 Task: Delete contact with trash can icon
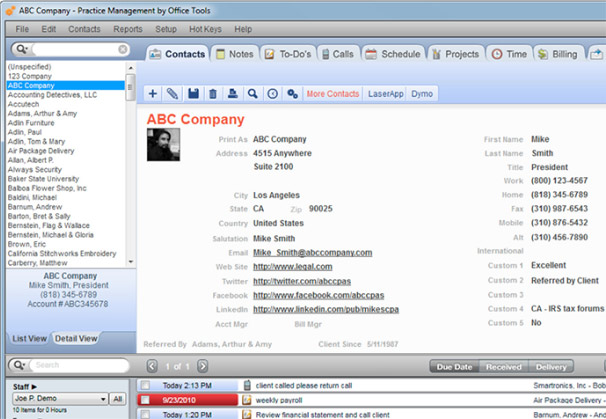[x=213, y=94]
